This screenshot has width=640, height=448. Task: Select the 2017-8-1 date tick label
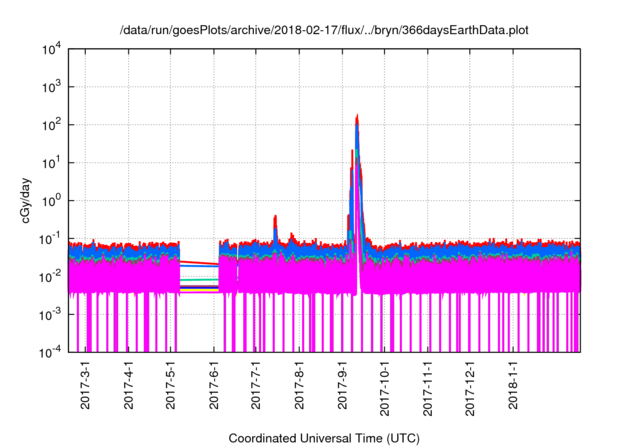pos(299,386)
